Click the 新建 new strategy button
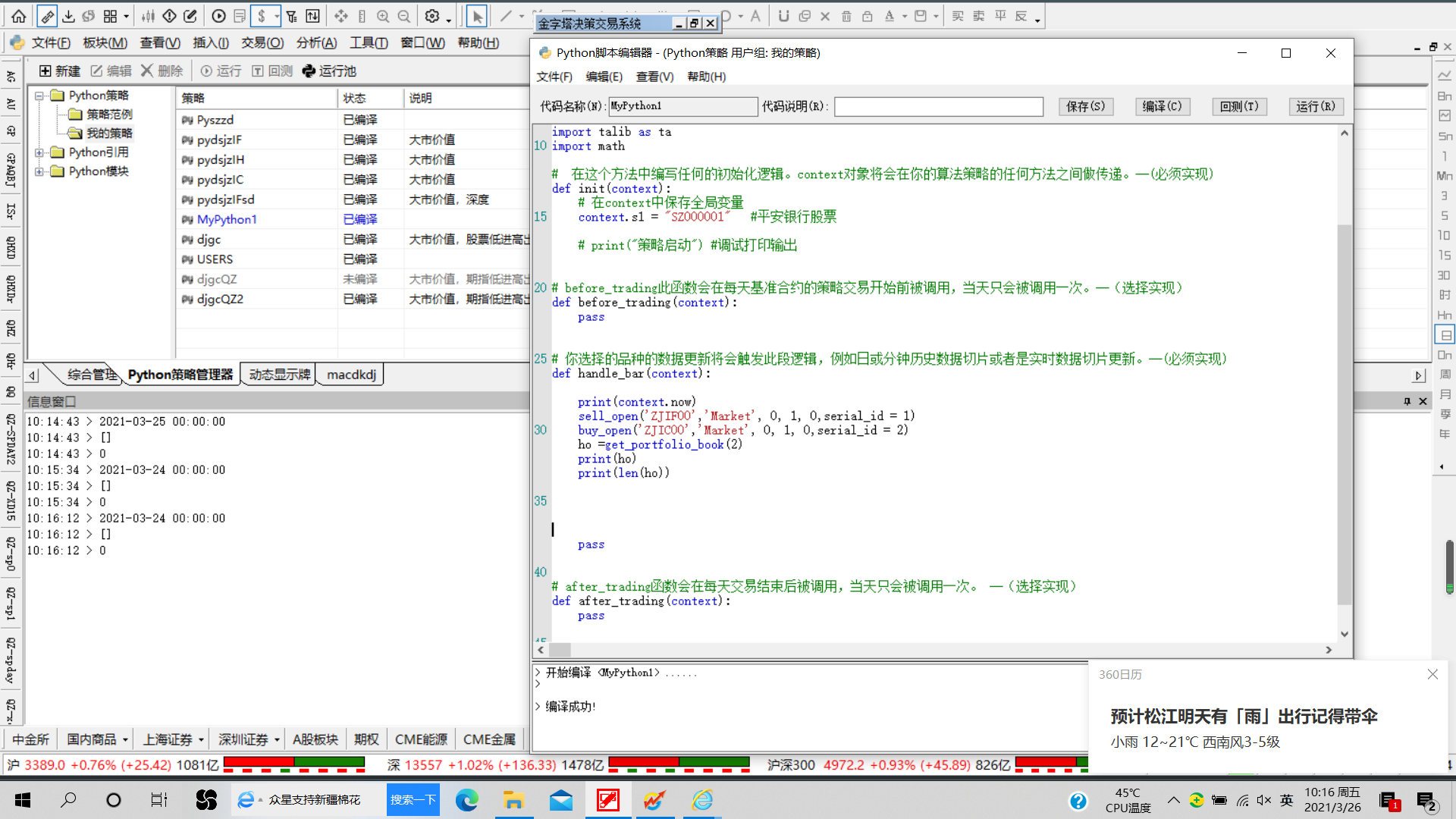The image size is (1456, 819). [x=60, y=71]
